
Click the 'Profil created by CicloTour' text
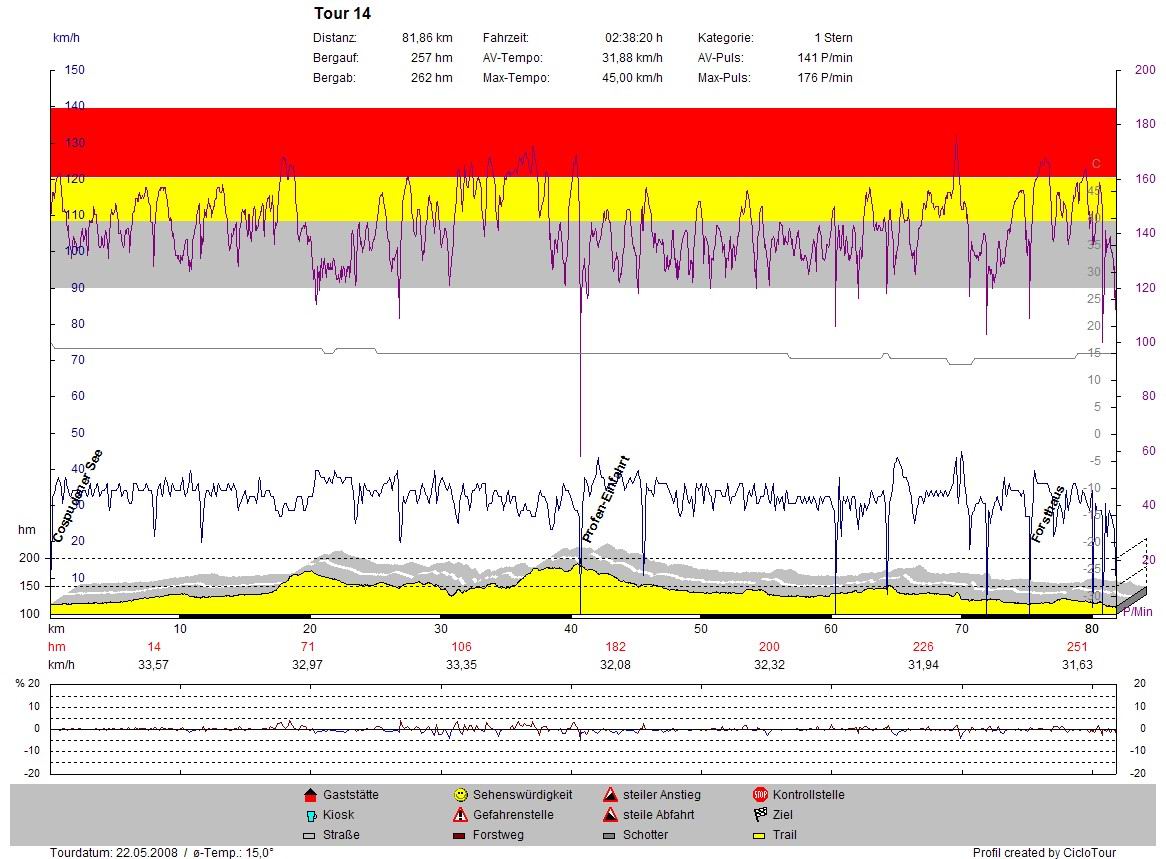1043,853
